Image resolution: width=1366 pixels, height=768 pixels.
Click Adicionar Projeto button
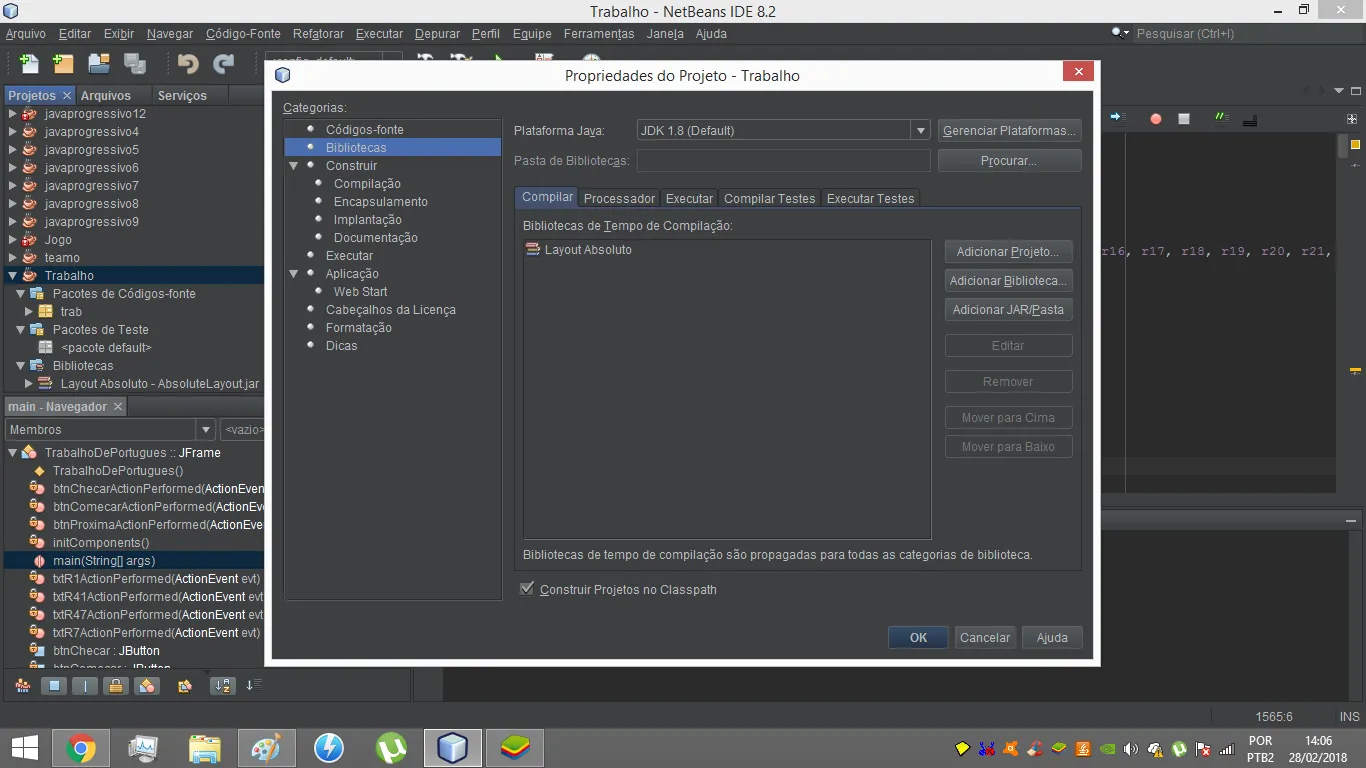coord(1008,251)
